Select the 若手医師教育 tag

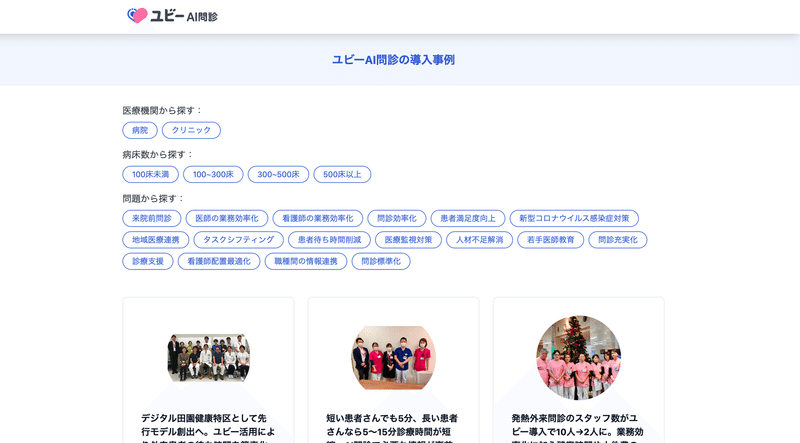551,239
